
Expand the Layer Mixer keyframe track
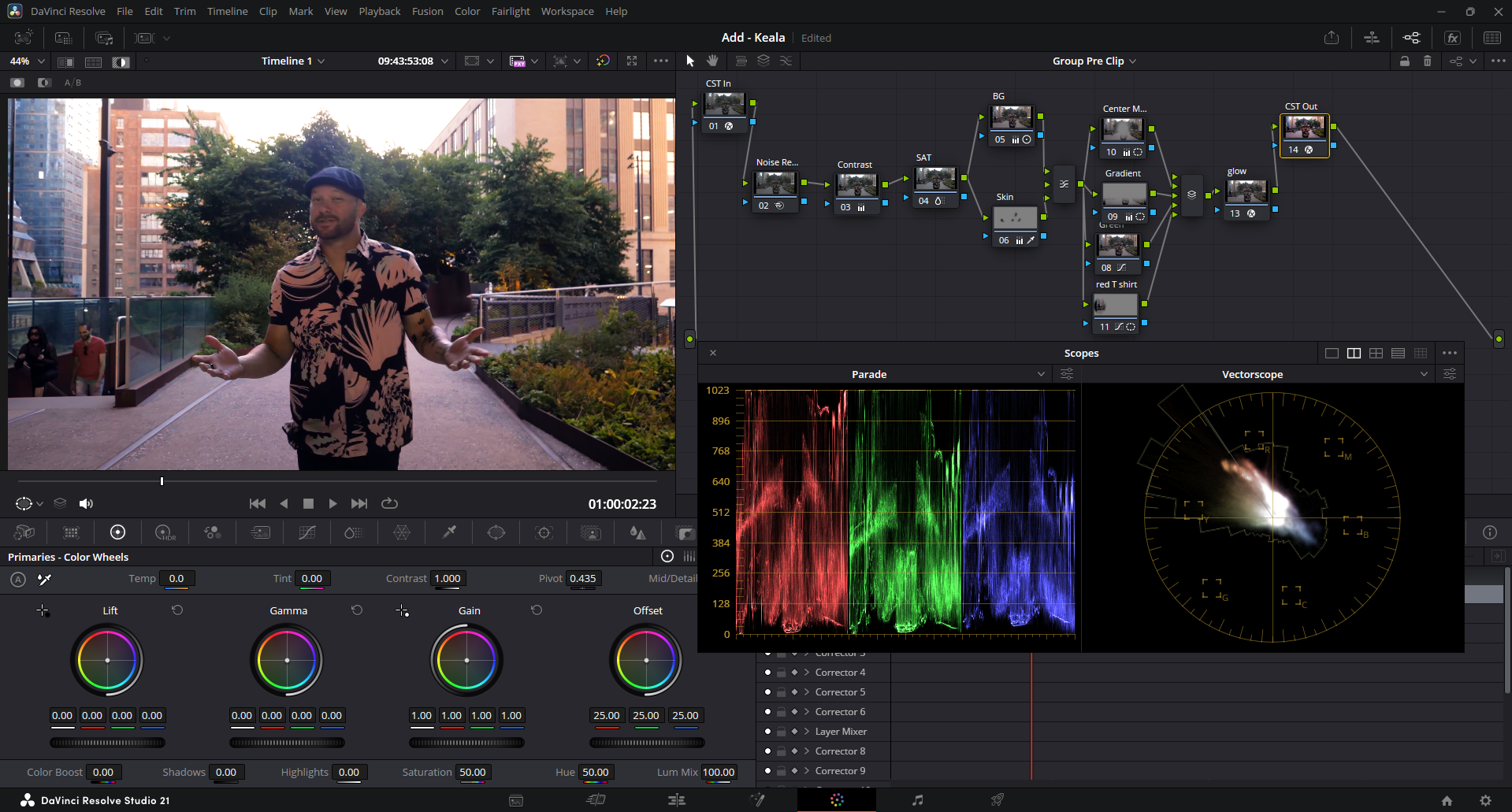click(x=807, y=732)
